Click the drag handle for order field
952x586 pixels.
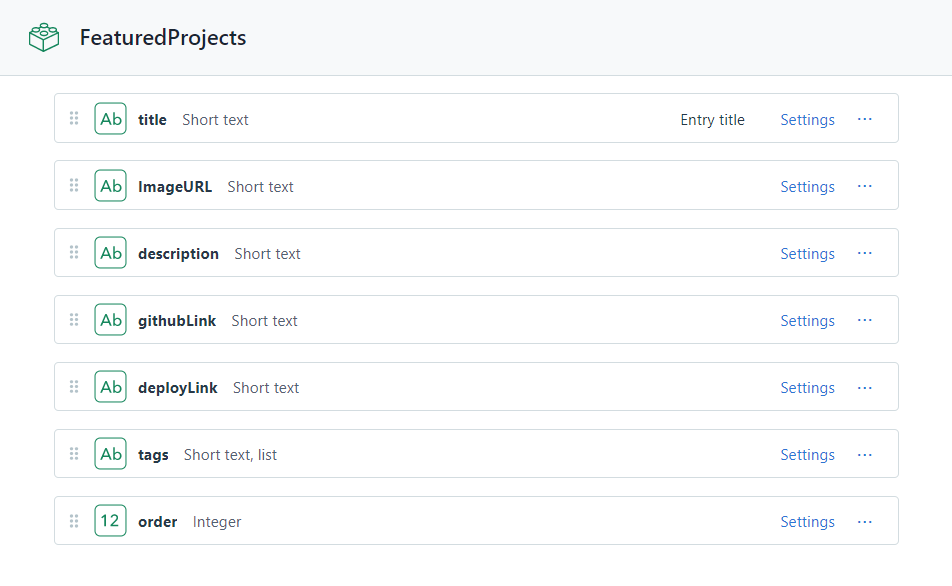(74, 521)
